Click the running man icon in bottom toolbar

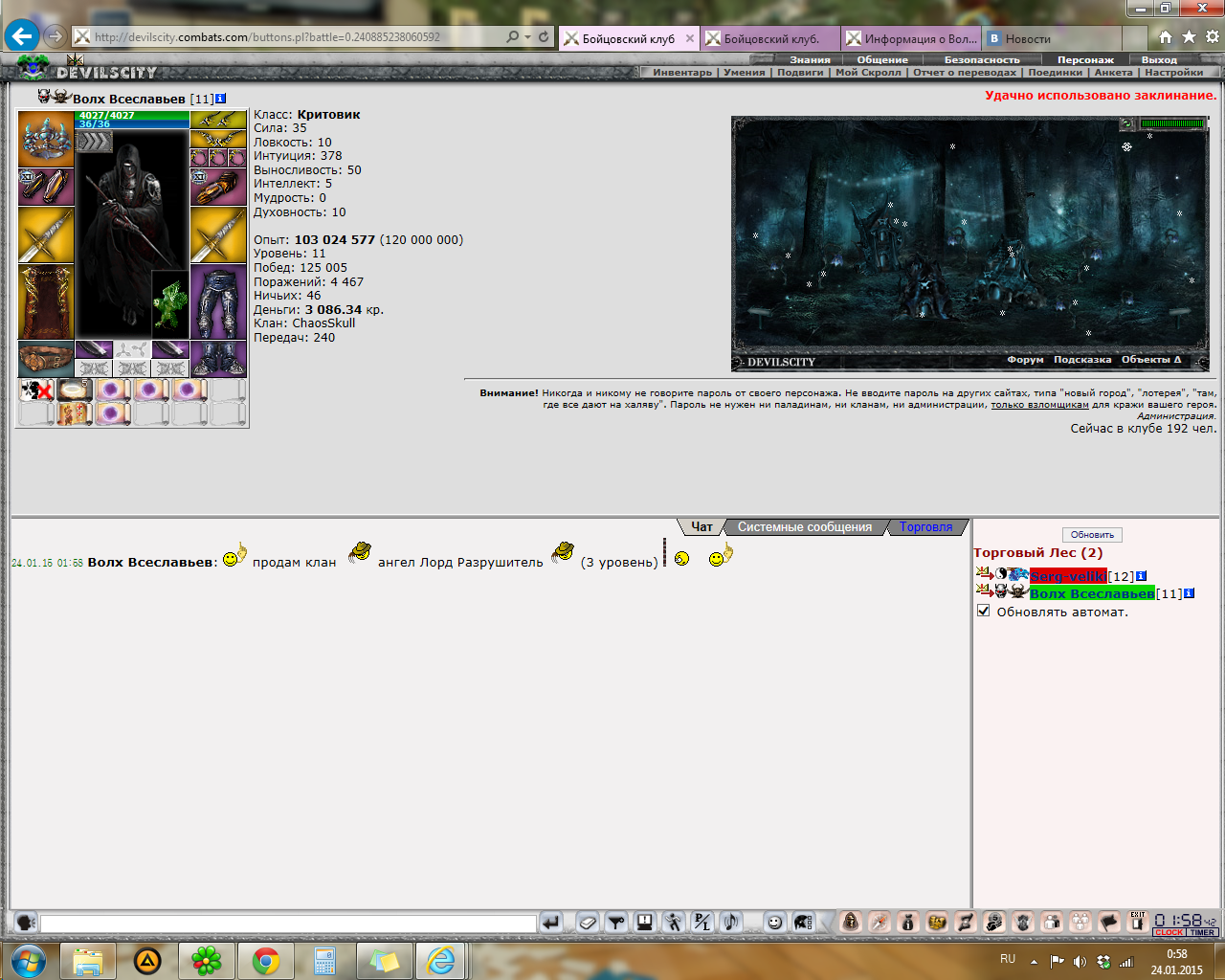coord(674,923)
